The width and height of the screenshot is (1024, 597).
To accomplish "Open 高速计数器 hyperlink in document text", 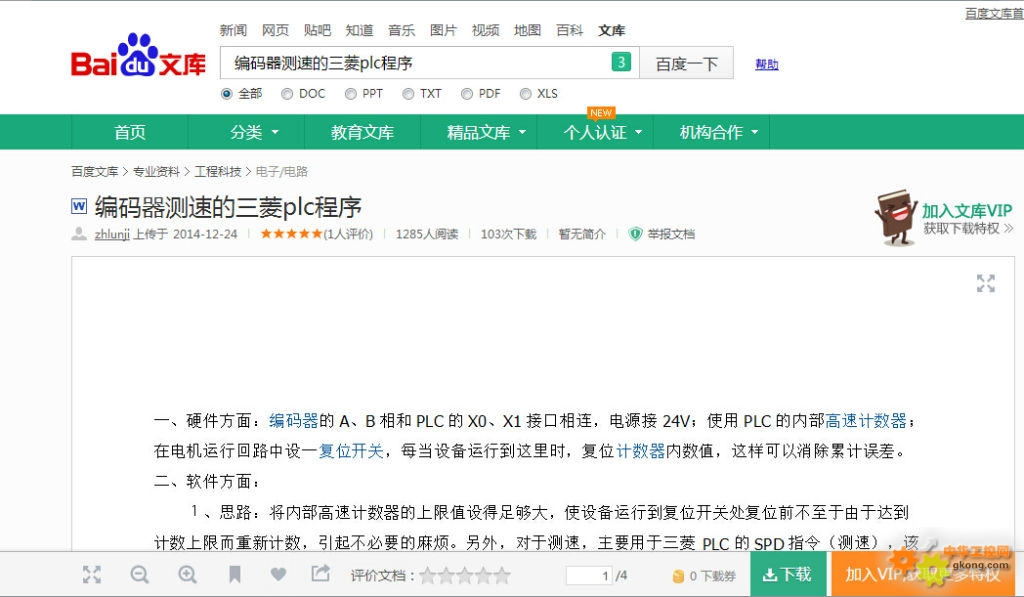I will pyautogui.click(x=866, y=421).
